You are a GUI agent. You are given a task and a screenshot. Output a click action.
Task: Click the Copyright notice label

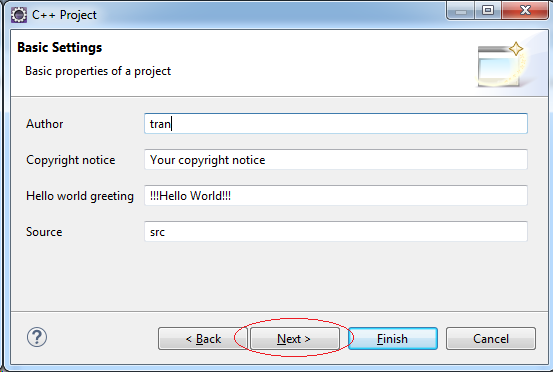(71, 160)
